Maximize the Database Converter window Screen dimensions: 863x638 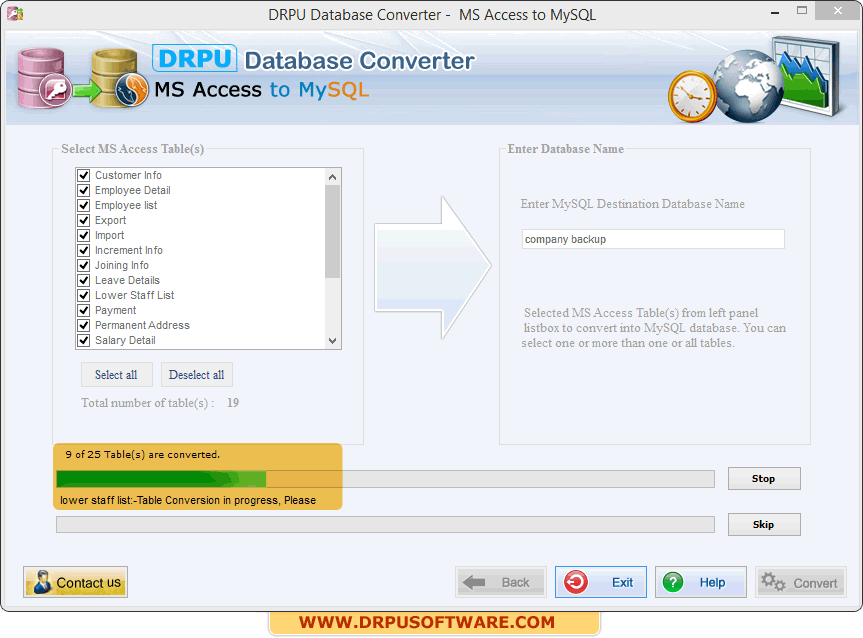(802, 10)
